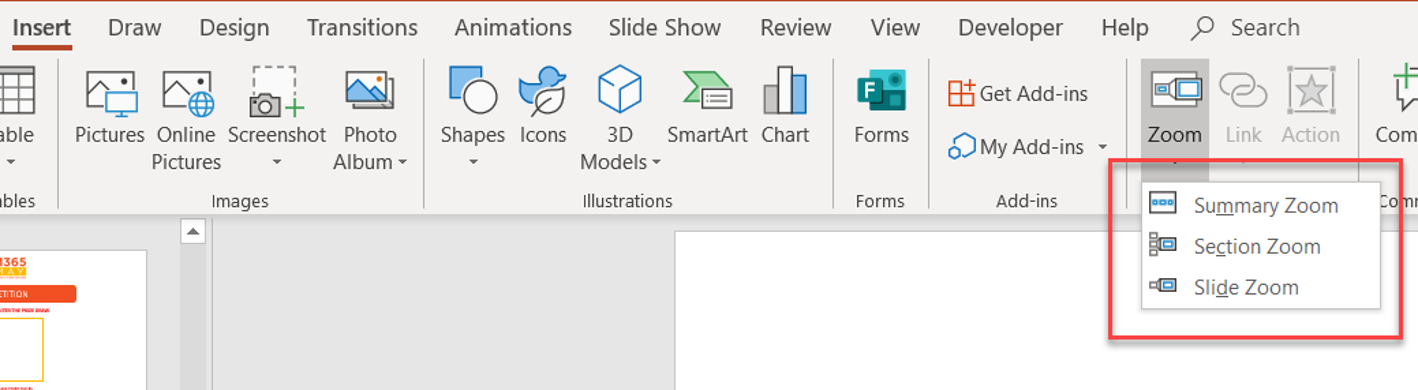This screenshot has width=1418, height=390.
Task: Click the Link chain icon
Action: pos(1243,107)
